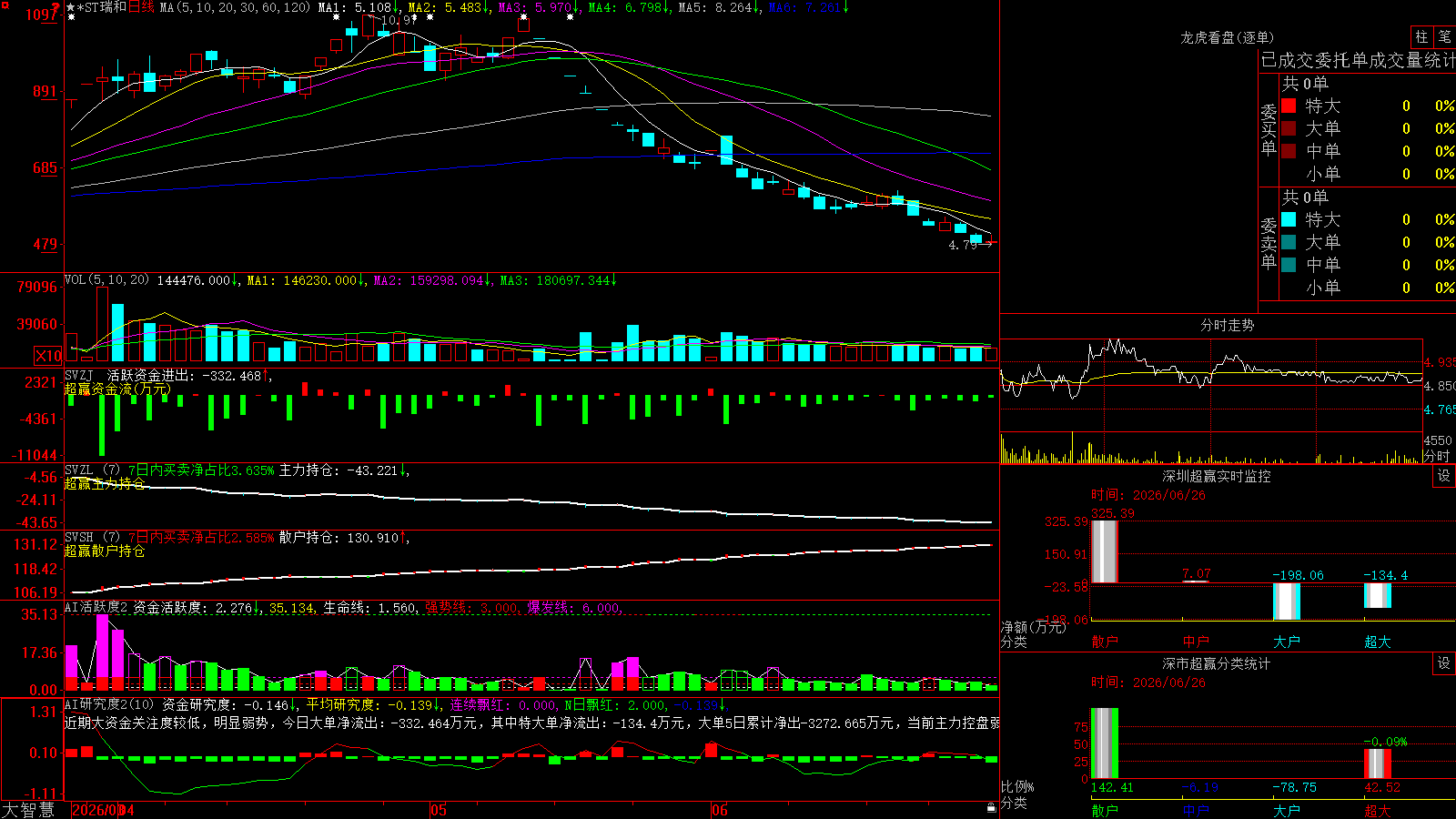Click the 深圳超赢实时监控 panel title
The width and height of the screenshot is (1456, 819).
click(x=1216, y=476)
